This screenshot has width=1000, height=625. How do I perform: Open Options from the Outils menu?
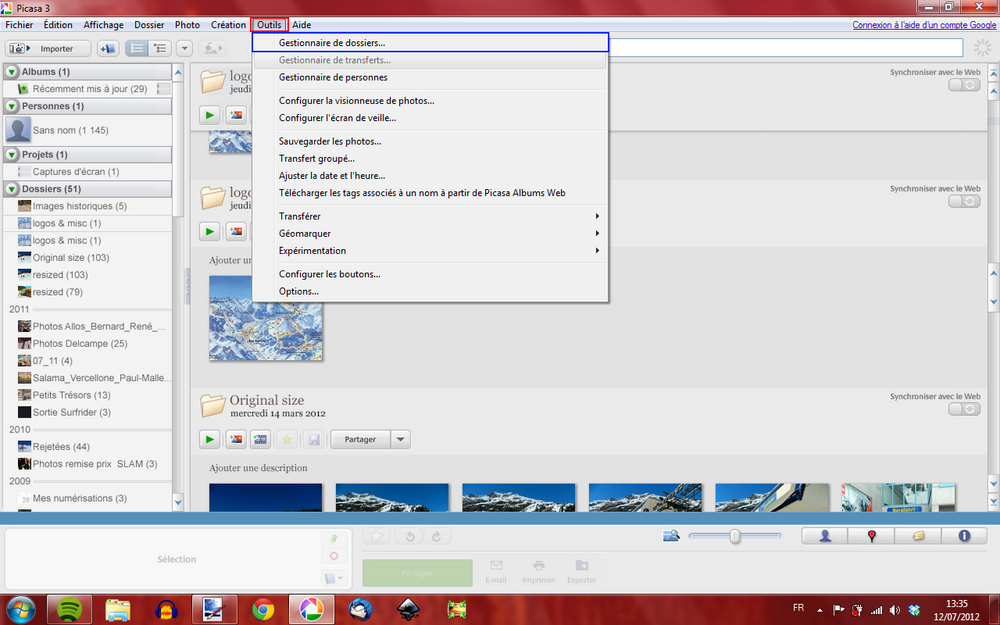pyautogui.click(x=430, y=291)
